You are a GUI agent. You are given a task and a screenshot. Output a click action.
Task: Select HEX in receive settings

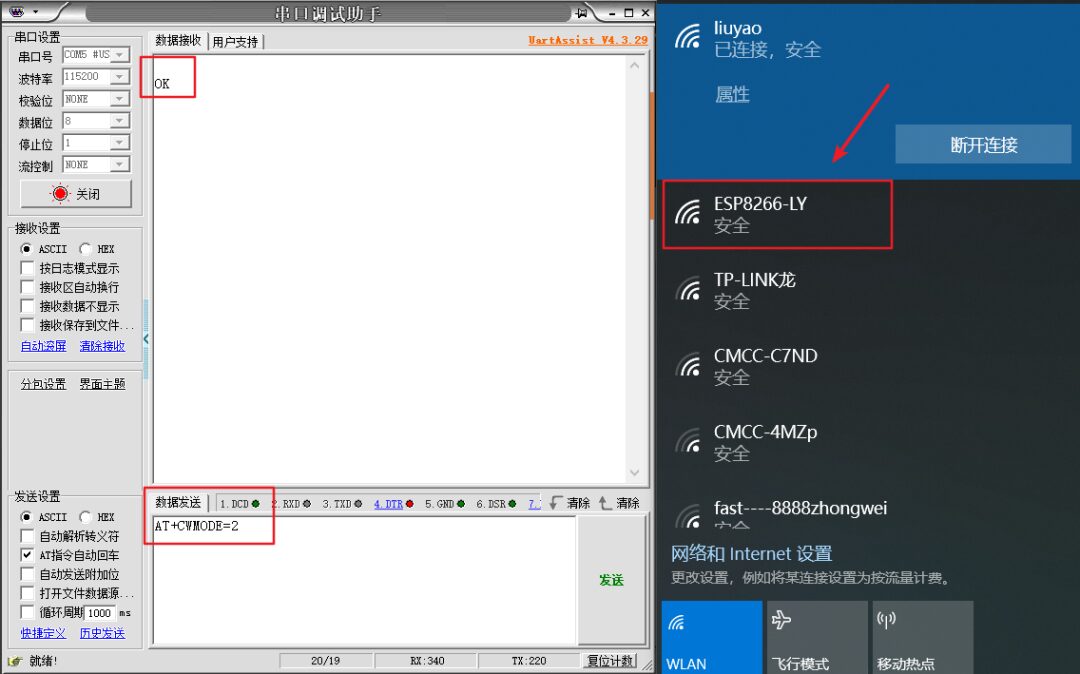click(x=85, y=249)
